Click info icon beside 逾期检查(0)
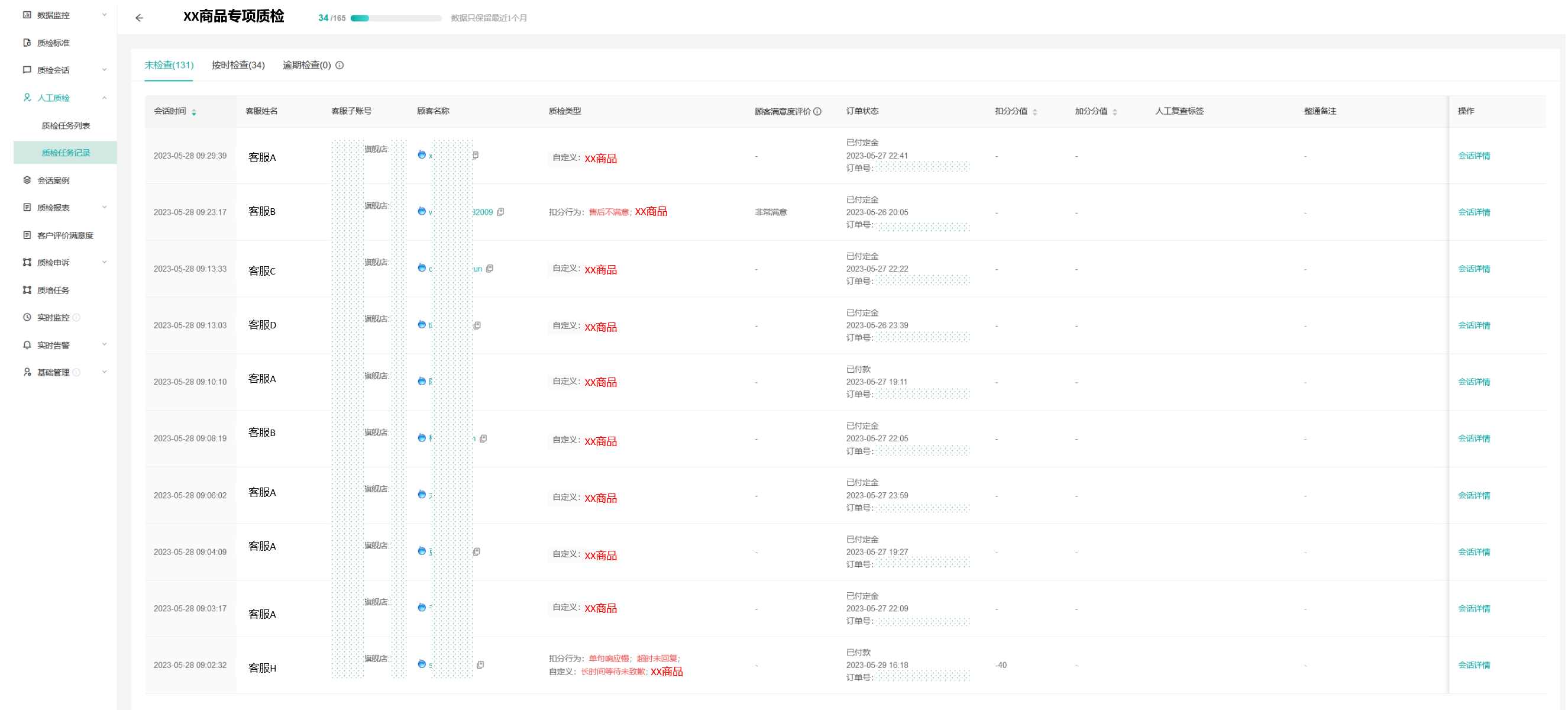 tap(340, 65)
